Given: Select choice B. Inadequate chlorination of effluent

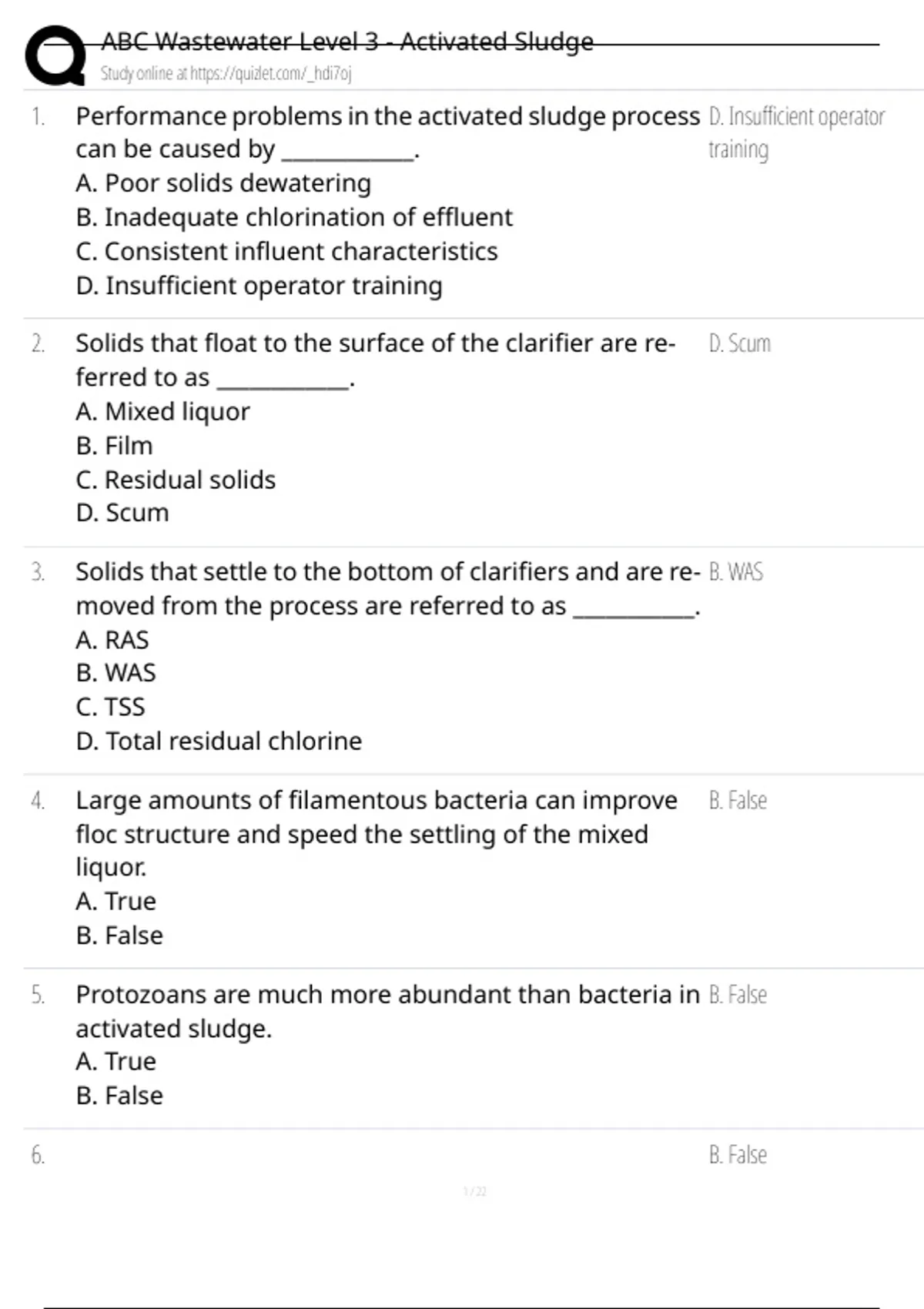Looking at the screenshot, I should click(x=294, y=218).
